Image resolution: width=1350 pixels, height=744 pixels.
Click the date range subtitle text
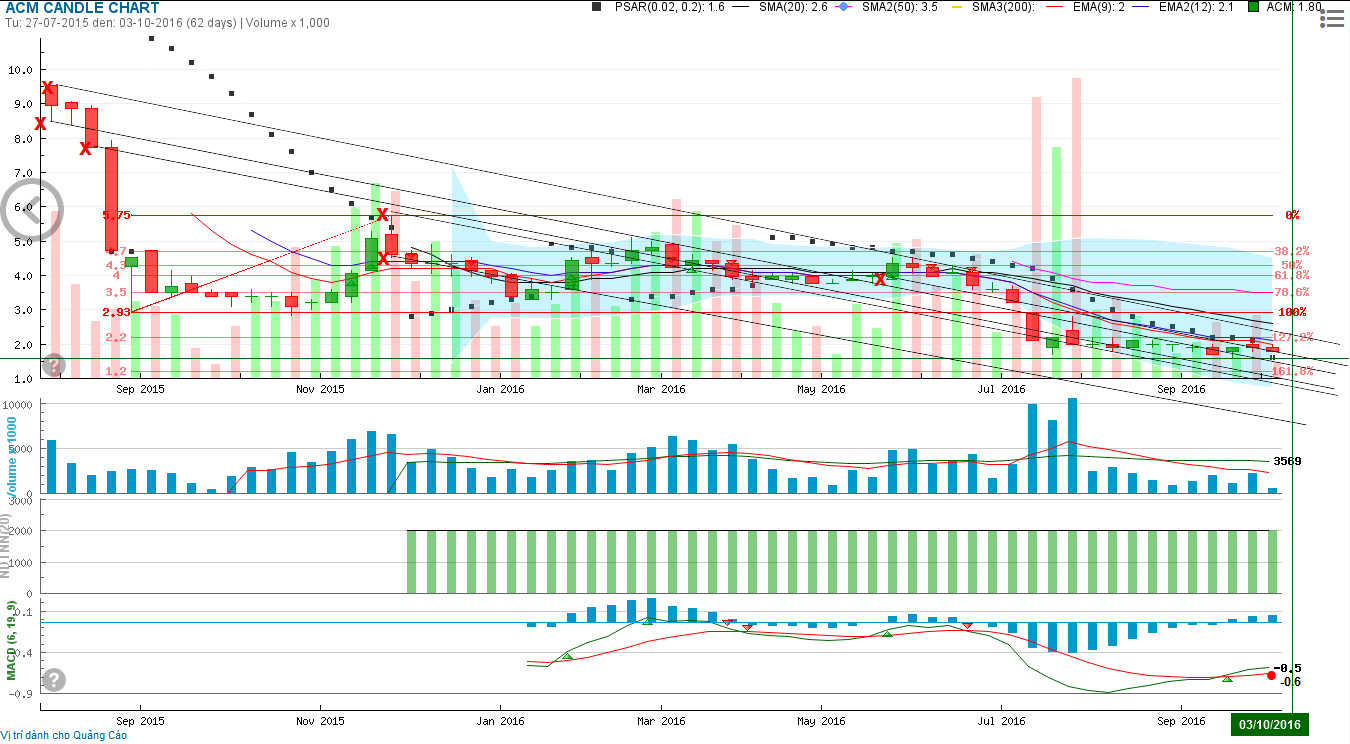(x=166, y=22)
